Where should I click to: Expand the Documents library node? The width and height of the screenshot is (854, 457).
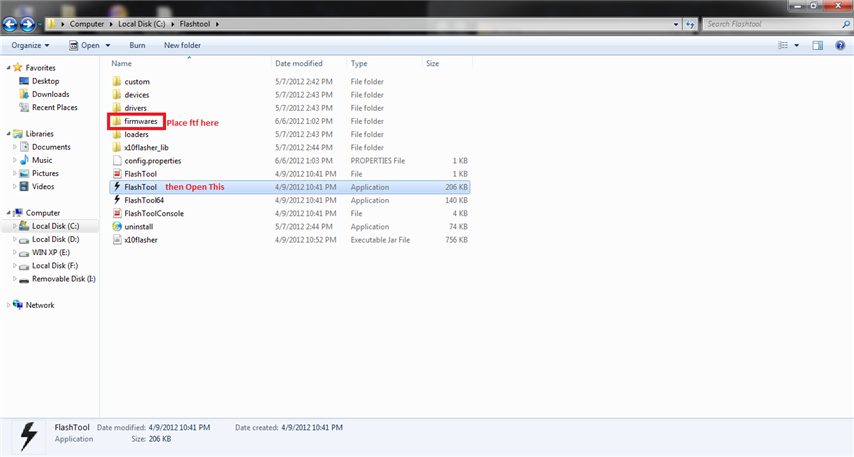[15, 147]
